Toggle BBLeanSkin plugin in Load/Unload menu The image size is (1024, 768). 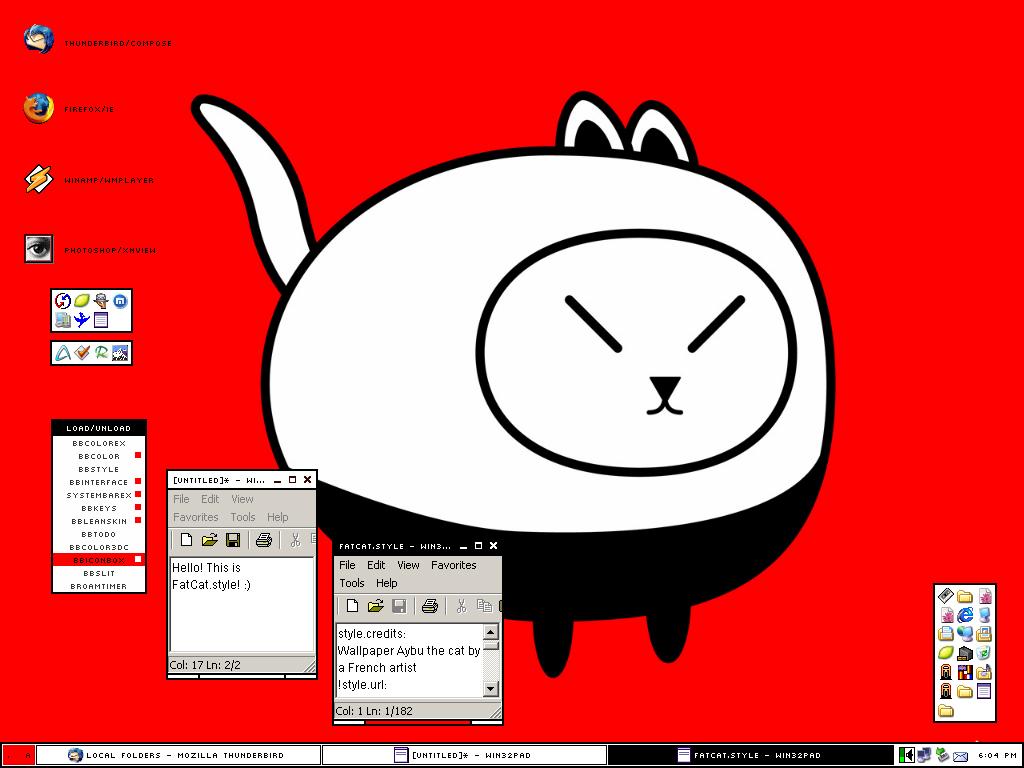coord(99,521)
